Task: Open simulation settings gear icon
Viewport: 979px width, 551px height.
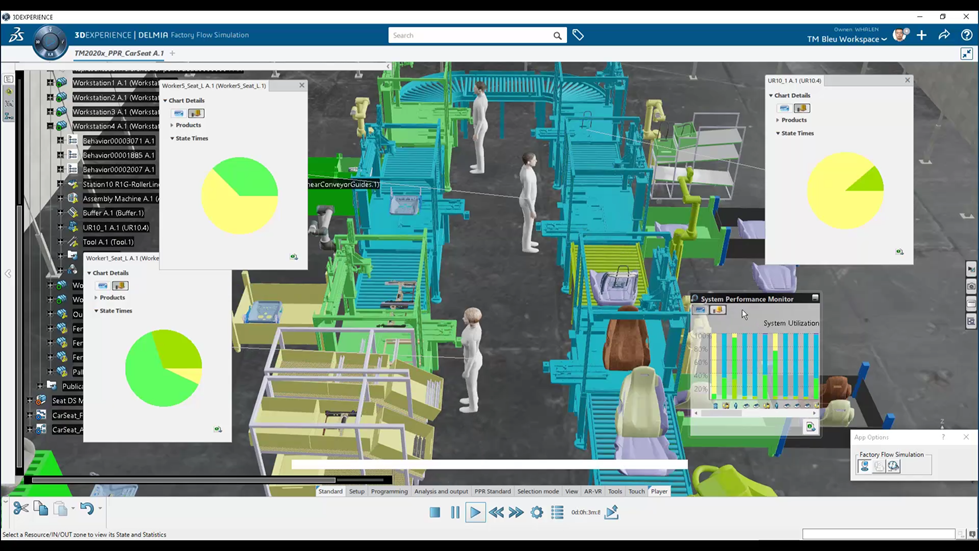Action: 536,512
